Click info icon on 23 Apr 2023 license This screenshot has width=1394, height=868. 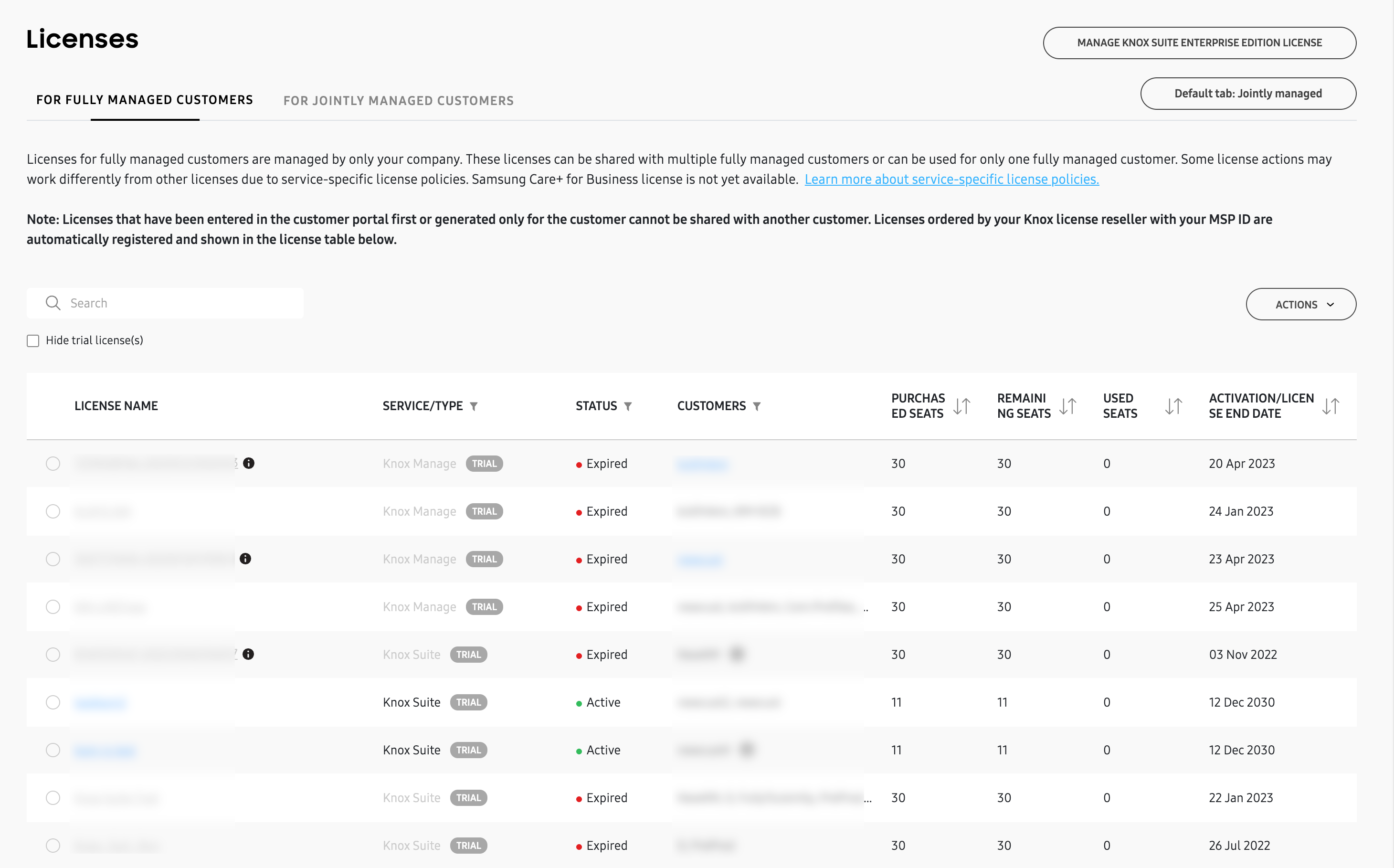pyautogui.click(x=245, y=559)
